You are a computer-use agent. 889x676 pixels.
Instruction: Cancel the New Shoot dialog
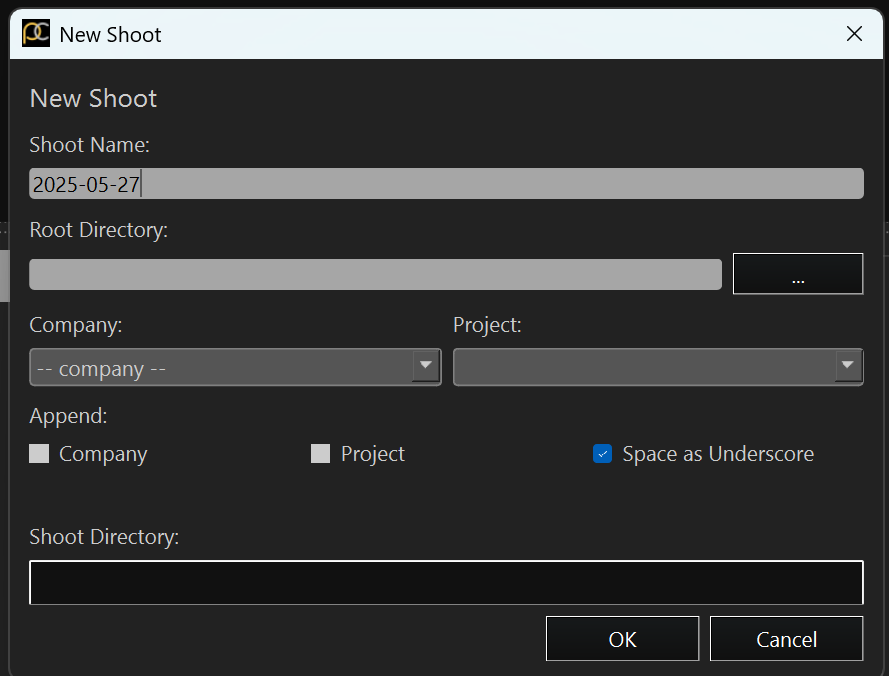[786, 639]
